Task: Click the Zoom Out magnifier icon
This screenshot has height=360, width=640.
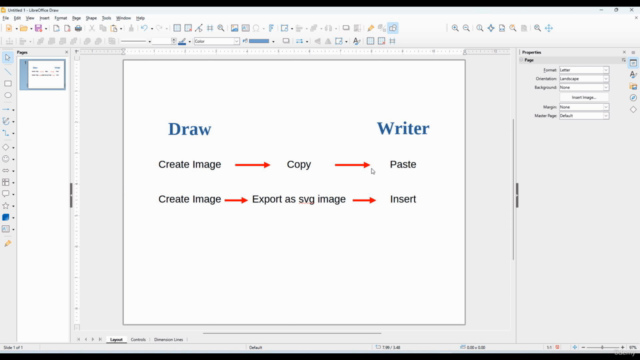Action: (466, 28)
